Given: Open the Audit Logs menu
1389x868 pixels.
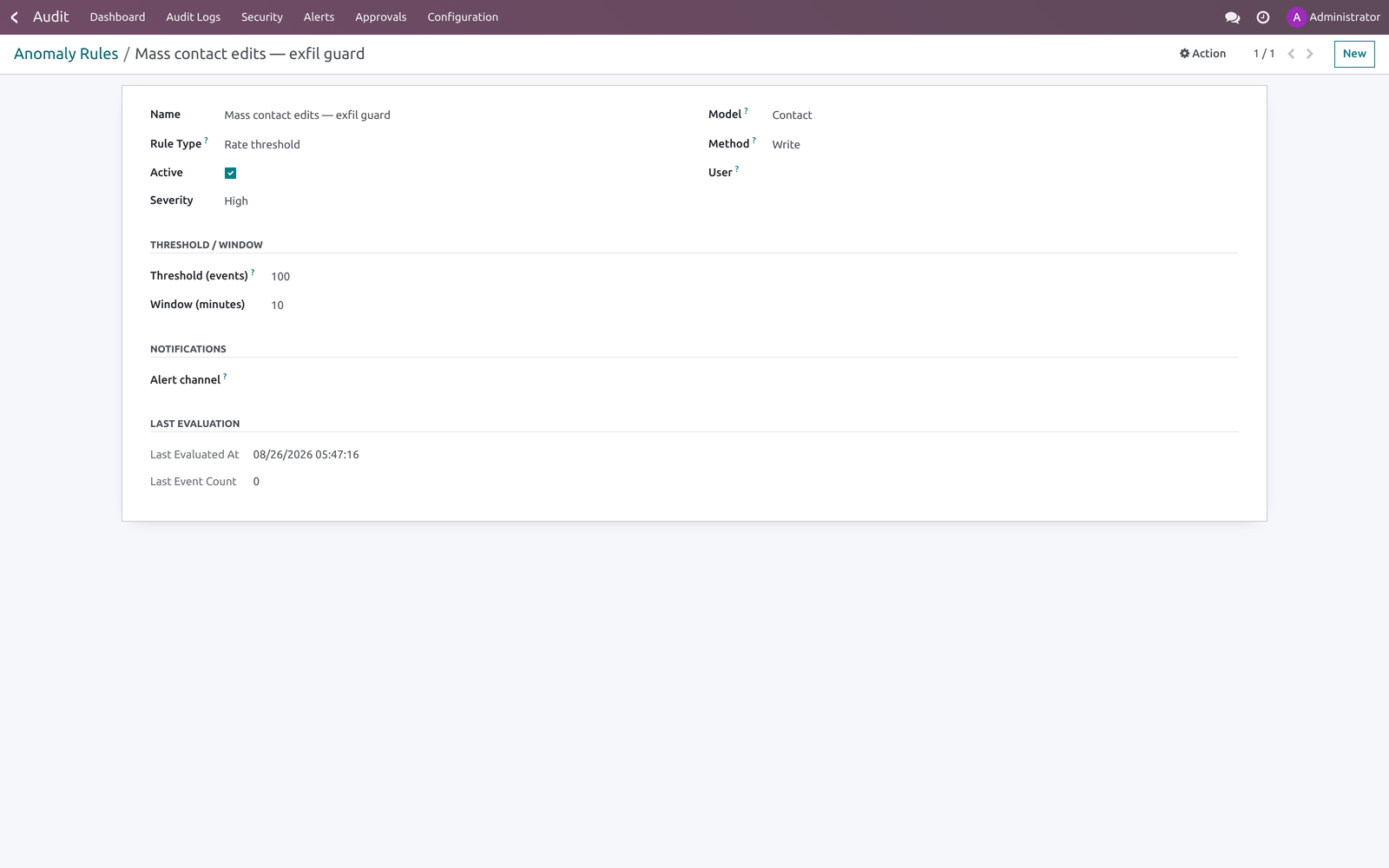Looking at the screenshot, I should 193,17.
